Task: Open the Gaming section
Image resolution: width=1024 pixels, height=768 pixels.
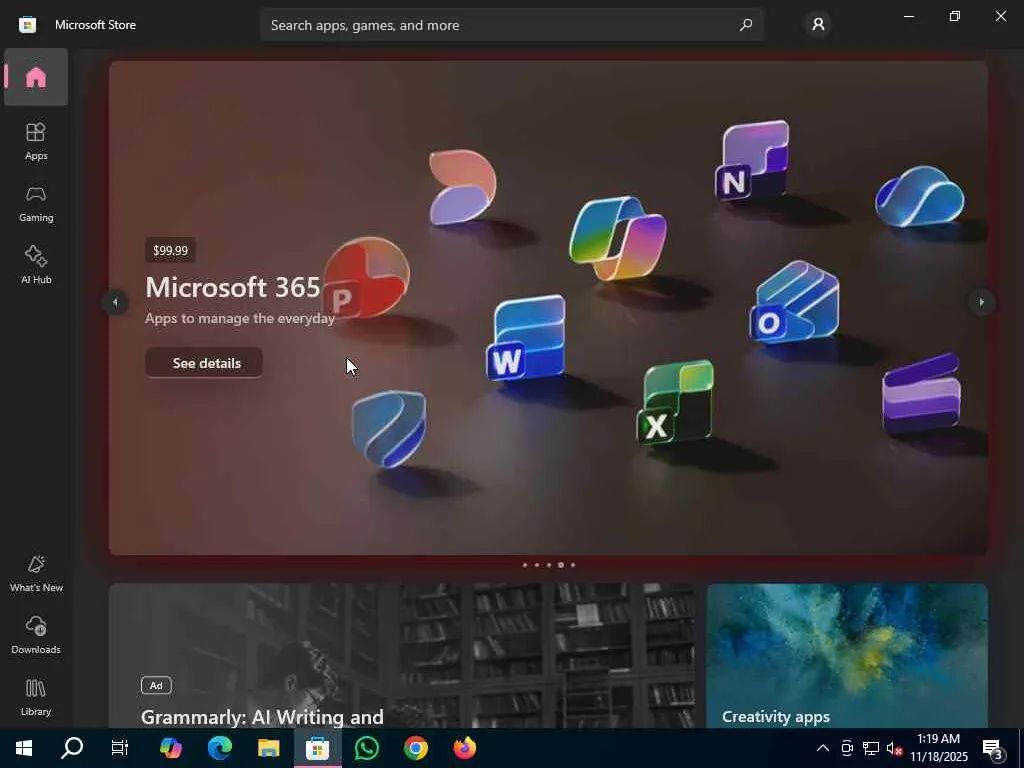Action: [x=36, y=204]
